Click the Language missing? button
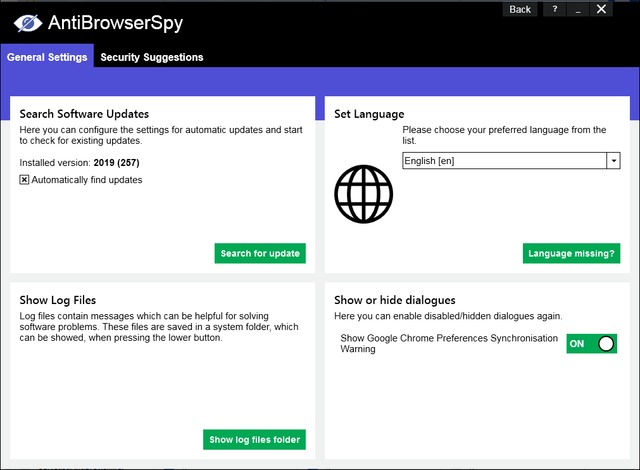The width and height of the screenshot is (640, 470). pos(571,254)
